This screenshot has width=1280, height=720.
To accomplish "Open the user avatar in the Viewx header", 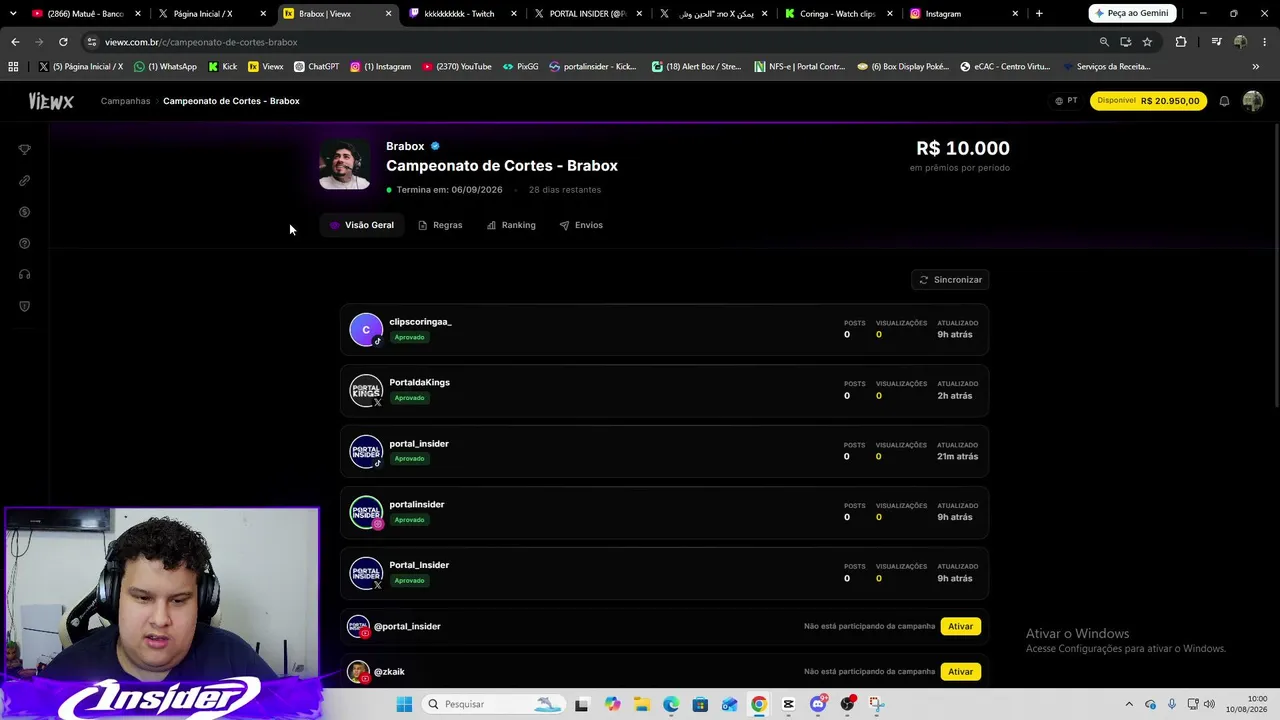I will (1252, 101).
